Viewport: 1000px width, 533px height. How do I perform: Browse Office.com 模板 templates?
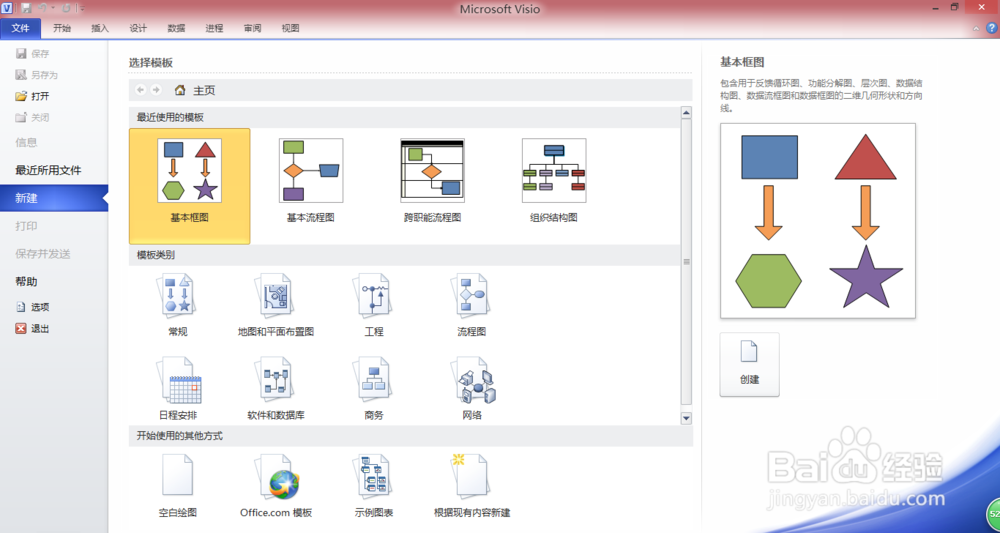(276, 486)
